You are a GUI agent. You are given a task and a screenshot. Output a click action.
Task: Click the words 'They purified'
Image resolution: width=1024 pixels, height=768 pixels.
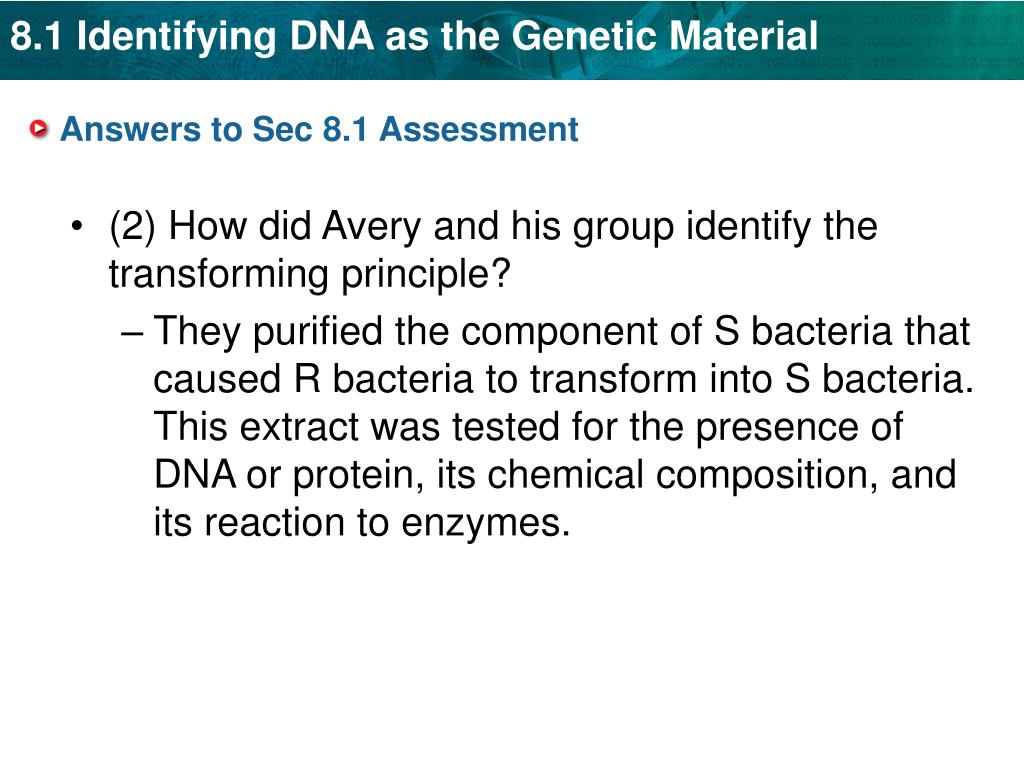268,332
